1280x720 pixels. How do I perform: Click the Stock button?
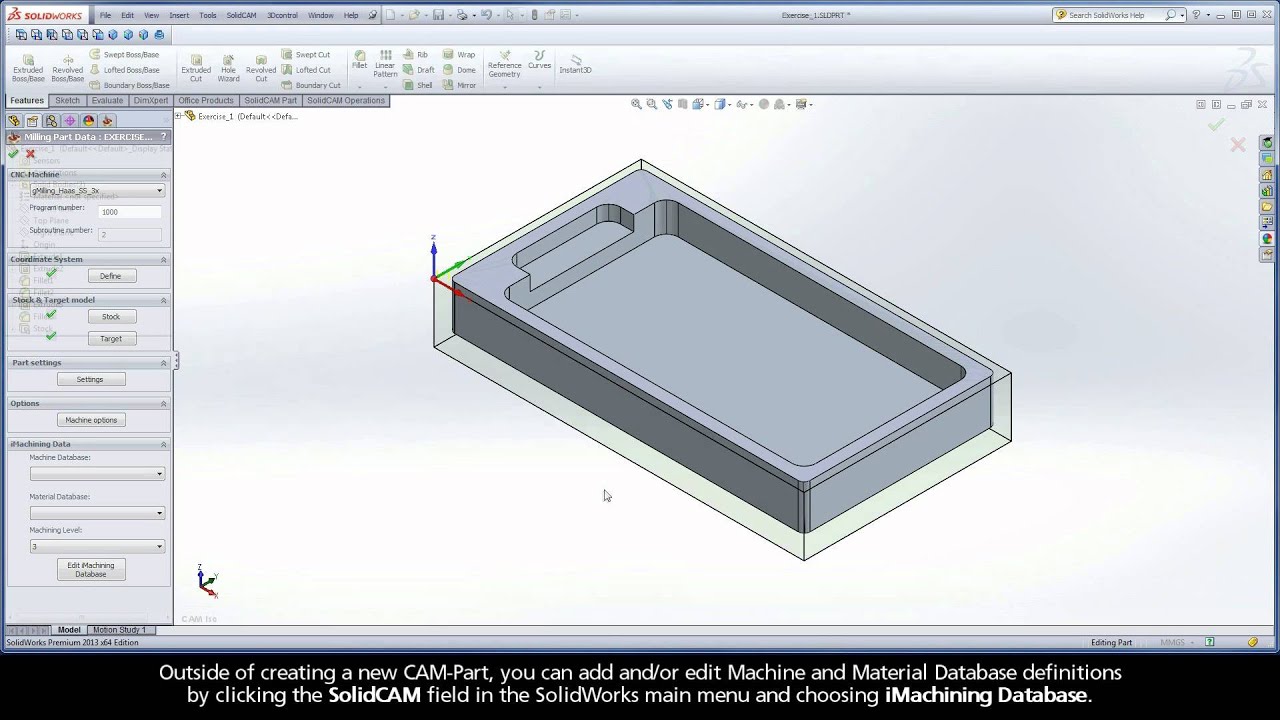click(x=110, y=317)
